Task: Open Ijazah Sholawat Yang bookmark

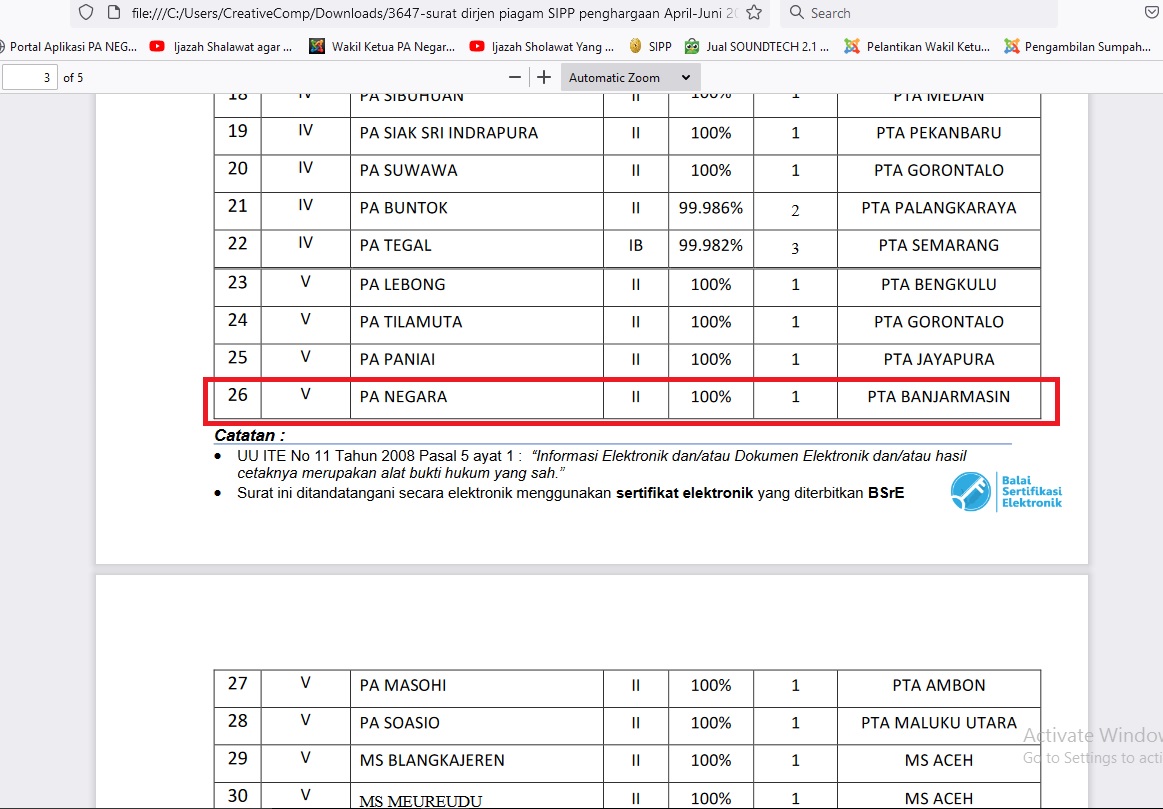Action: 542,47
